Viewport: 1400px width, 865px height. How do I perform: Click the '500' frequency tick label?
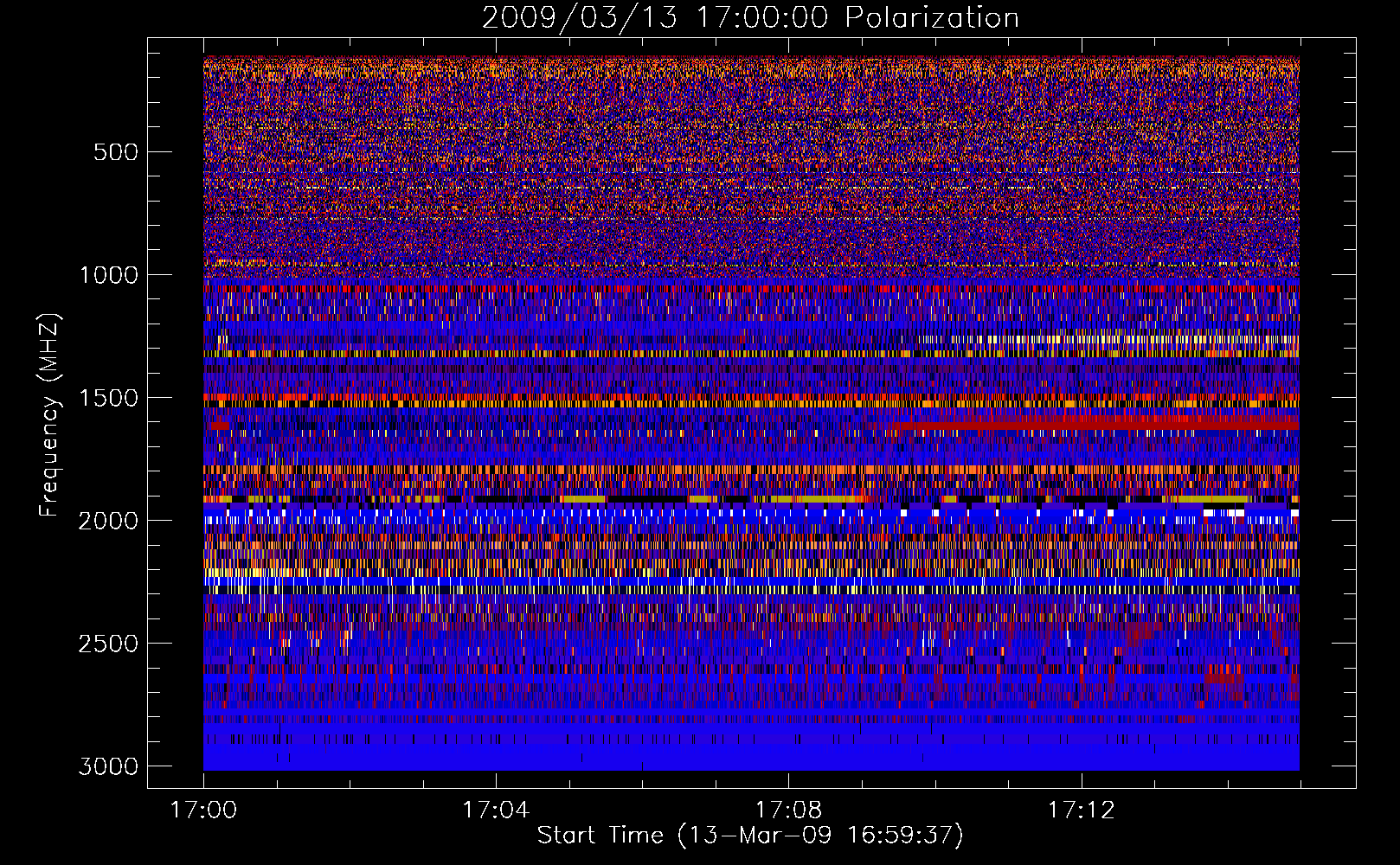tap(116, 152)
